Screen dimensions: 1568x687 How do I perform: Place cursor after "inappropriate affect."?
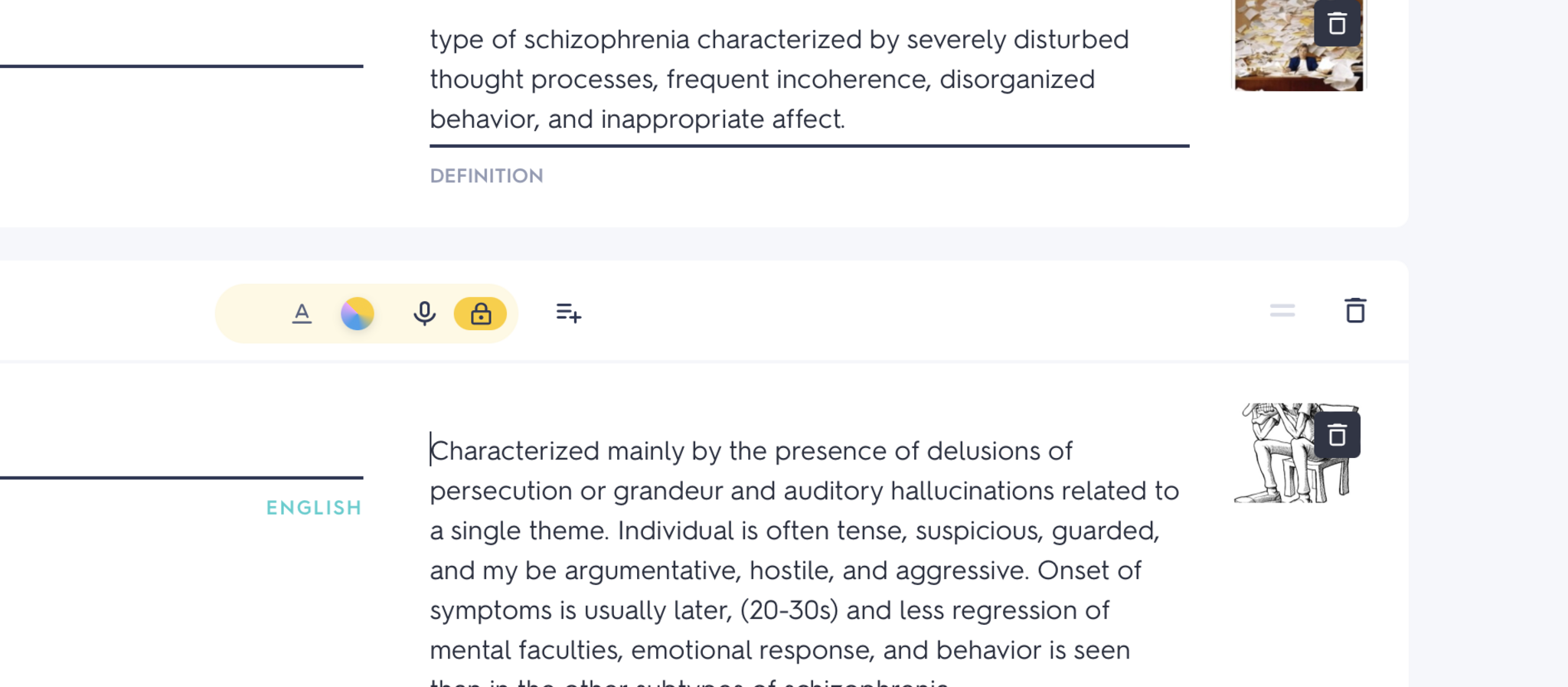(x=846, y=119)
